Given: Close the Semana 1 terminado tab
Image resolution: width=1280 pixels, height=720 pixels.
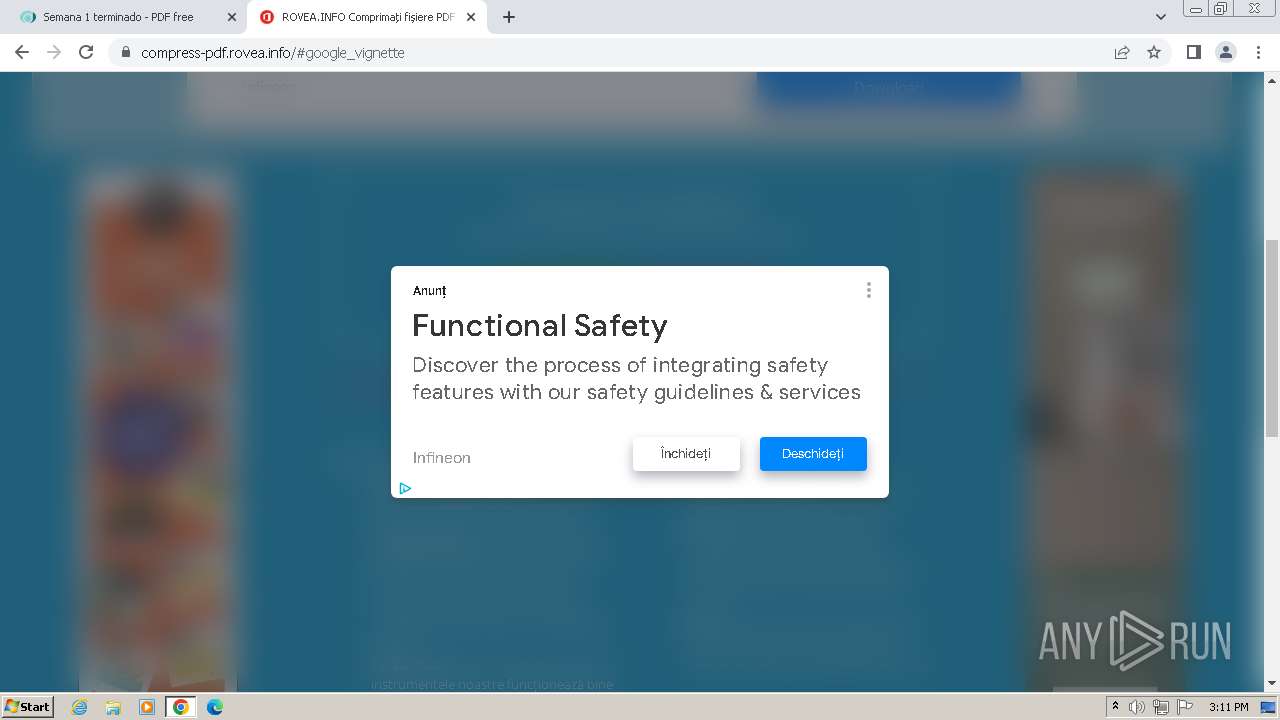Looking at the screenshot, I should coord(232,17).
